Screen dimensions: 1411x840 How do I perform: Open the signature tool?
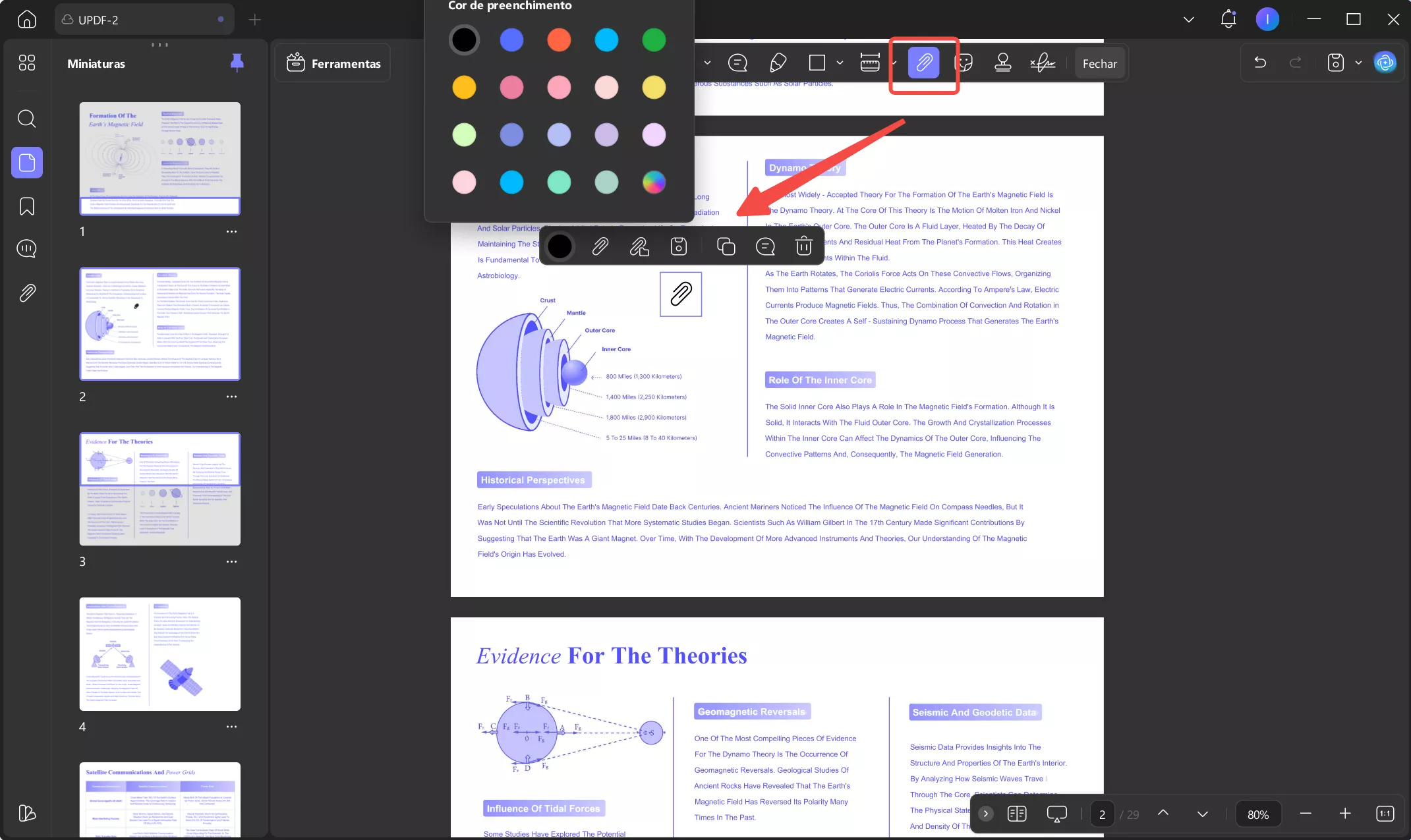[x=1043, y=63]
